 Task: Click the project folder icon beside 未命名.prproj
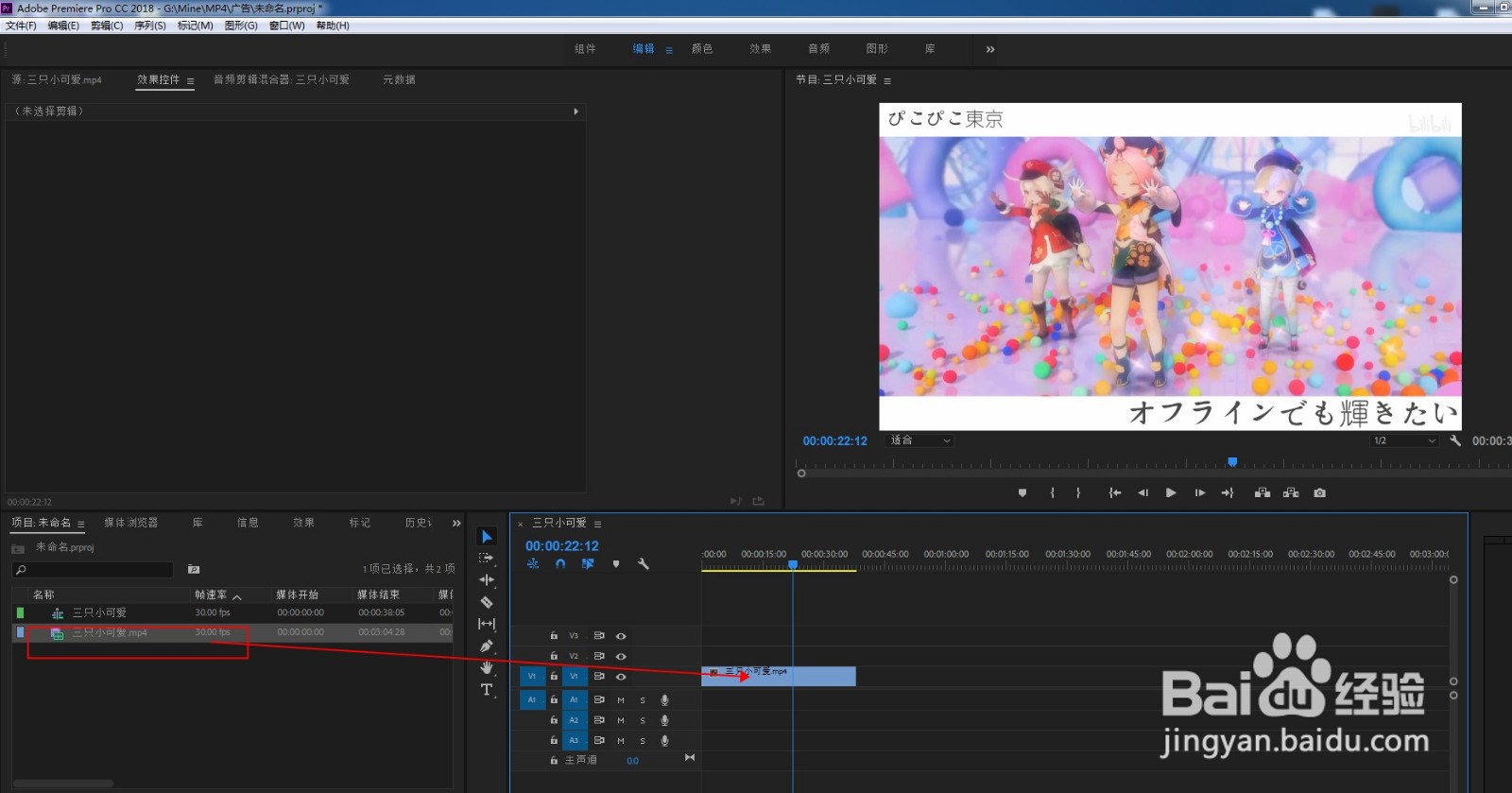point(18,548)
